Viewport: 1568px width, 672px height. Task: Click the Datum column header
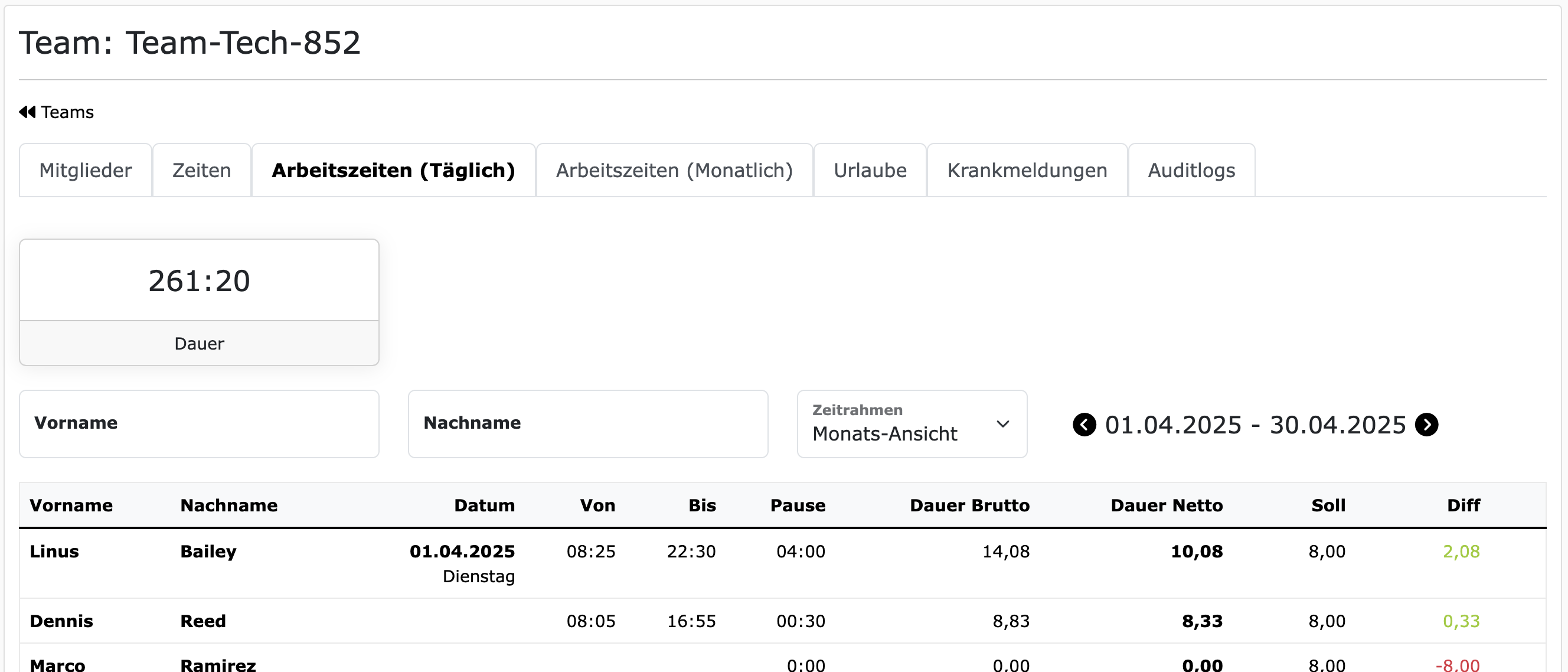(x=484, y=505)
